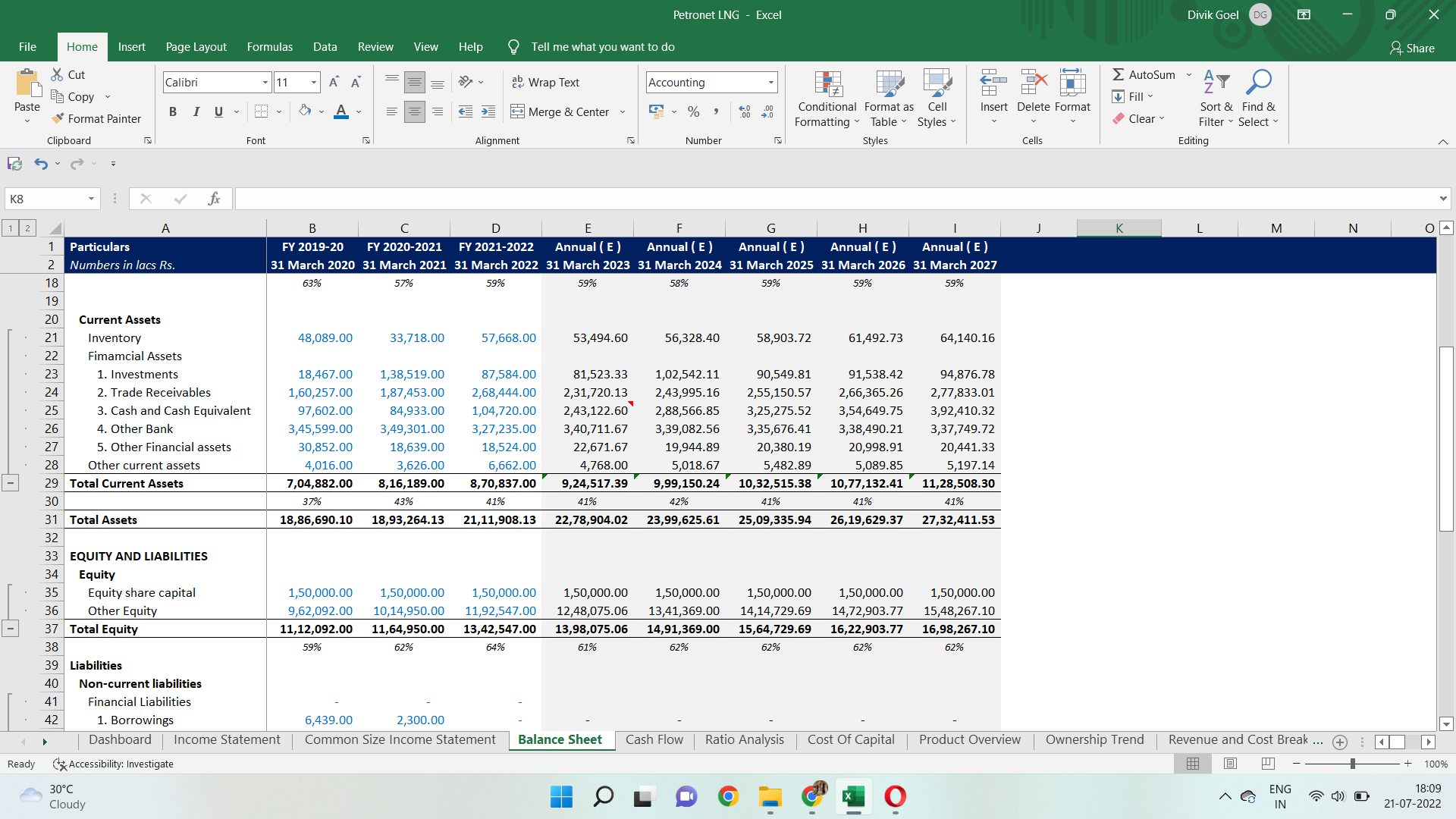
Task: Open the Orientation text angle tool
Action: pyautogui.click(x=466, y=82)
